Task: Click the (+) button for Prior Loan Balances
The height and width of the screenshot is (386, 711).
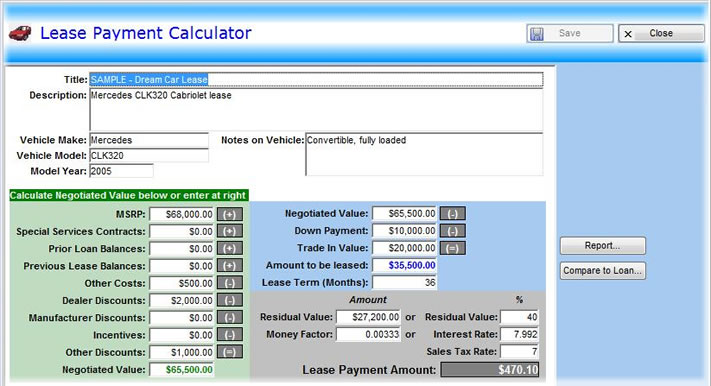Action: tap(229, 249)
